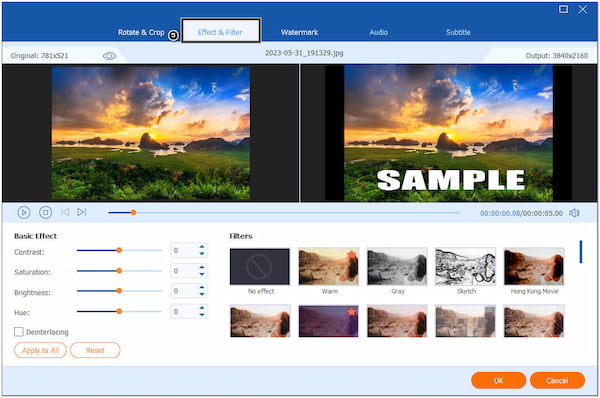Decrease Brightness value with down arrow

point(202,294)
